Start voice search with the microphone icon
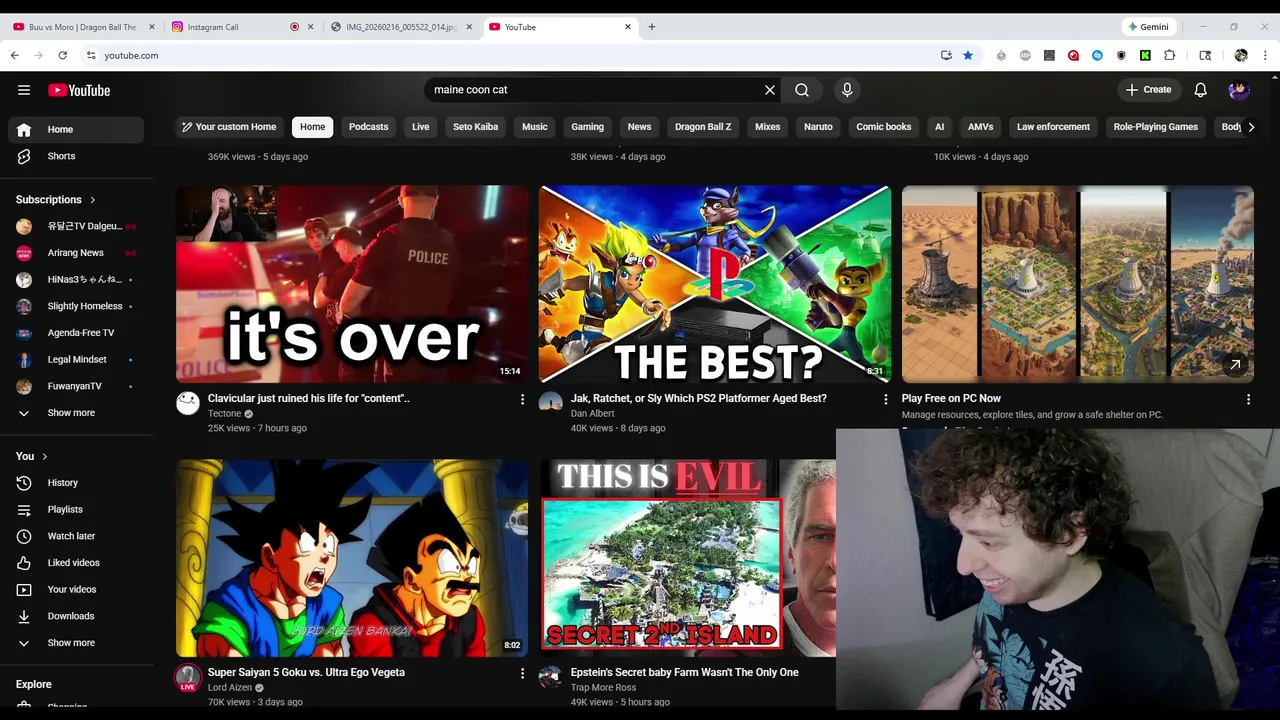The width and height of the screenshot is (1280, 720). click(x=847, y=90)
